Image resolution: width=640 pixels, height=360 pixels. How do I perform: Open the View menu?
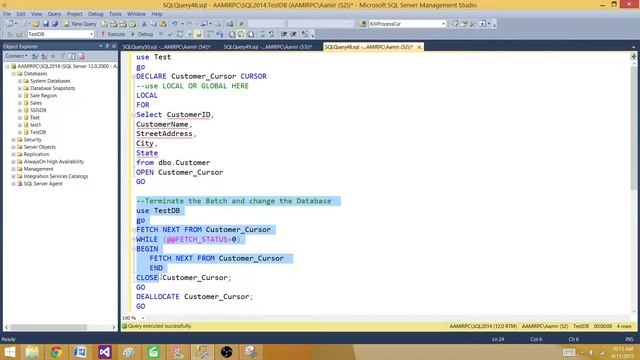click(36, 14)
